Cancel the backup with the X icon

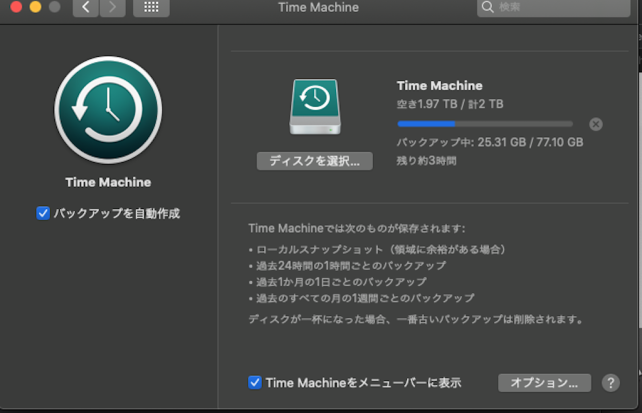point(596,124)
